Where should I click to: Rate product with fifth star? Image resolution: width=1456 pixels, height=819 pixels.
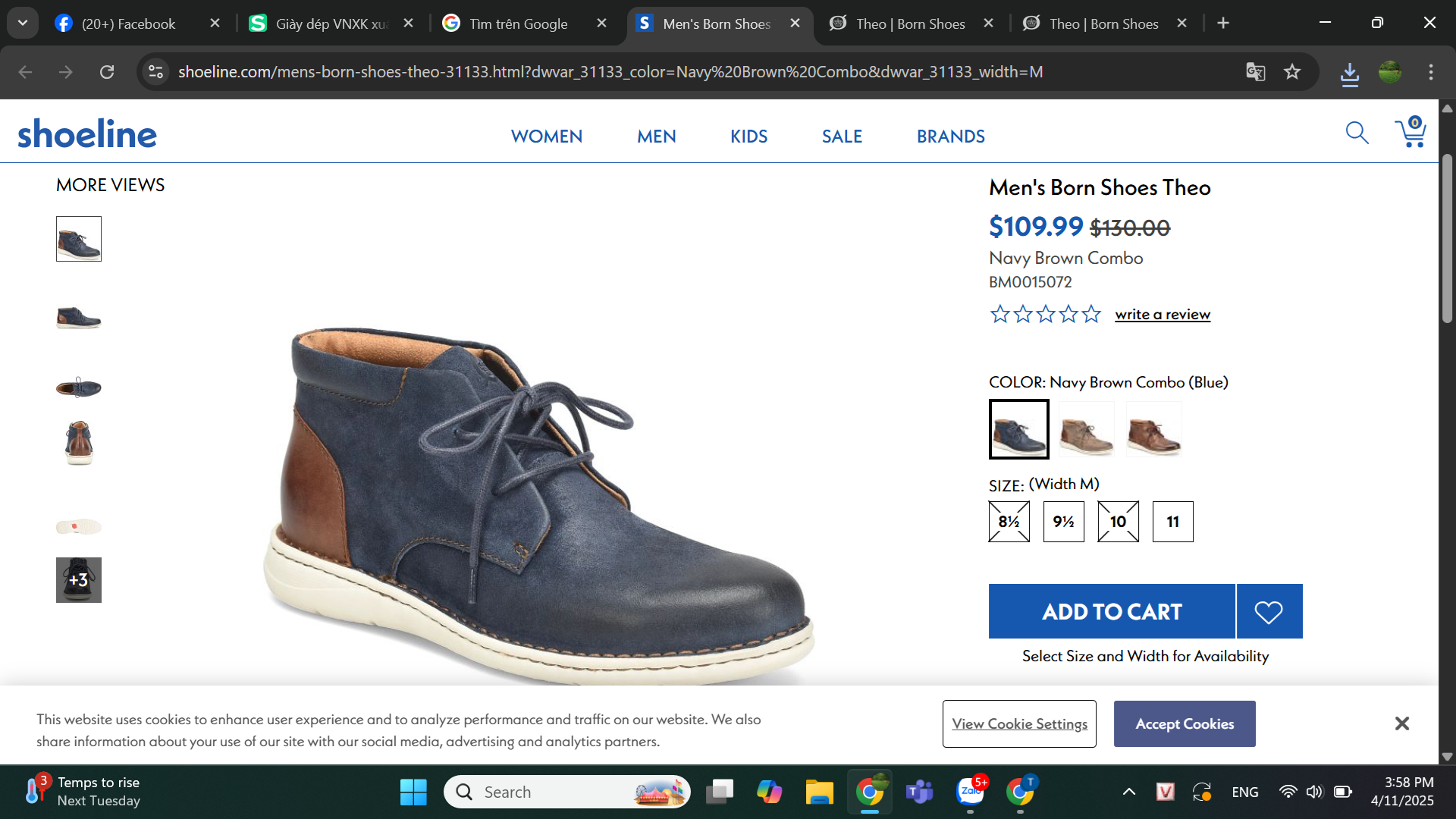1091,314
